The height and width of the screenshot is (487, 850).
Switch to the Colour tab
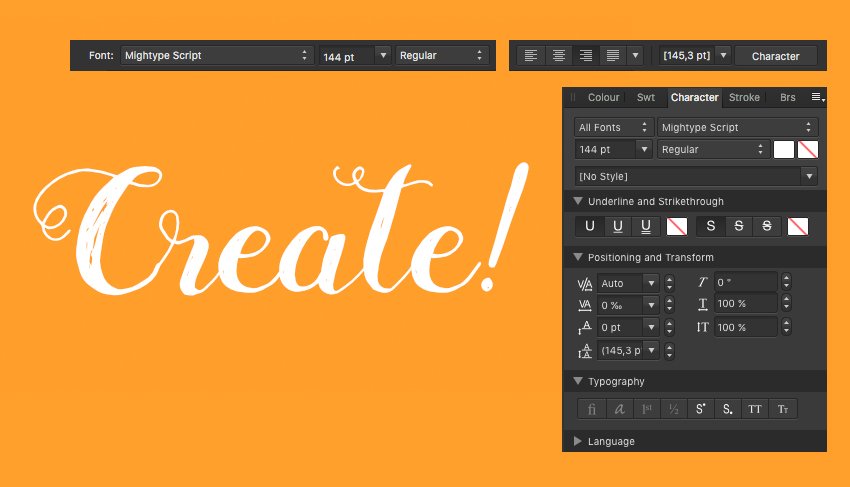pos(603,97)
